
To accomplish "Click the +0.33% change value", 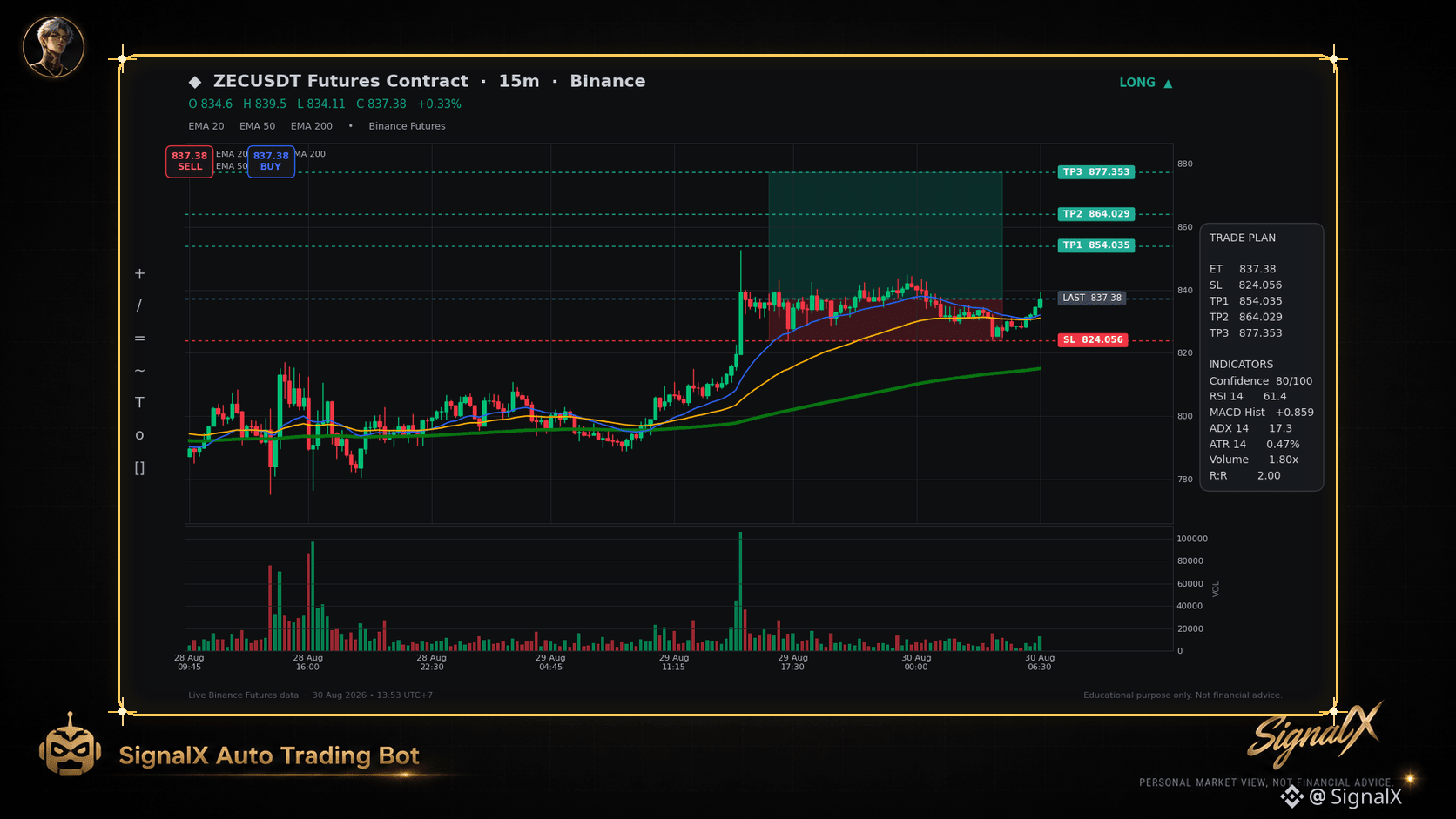I will [x=440, y=104].
